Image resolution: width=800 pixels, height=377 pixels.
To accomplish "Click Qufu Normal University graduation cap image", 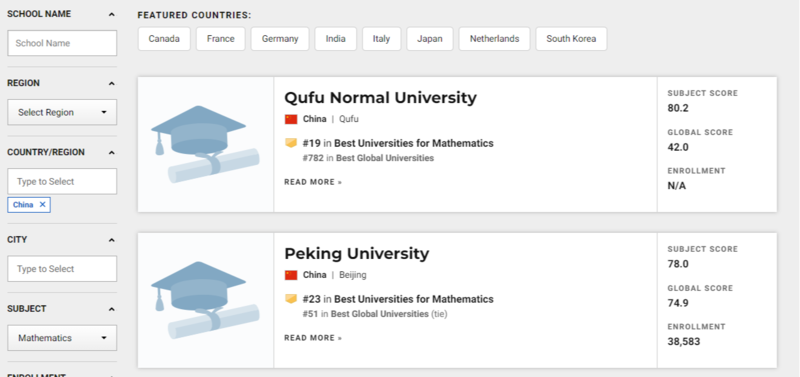I will tap(205, 144).
